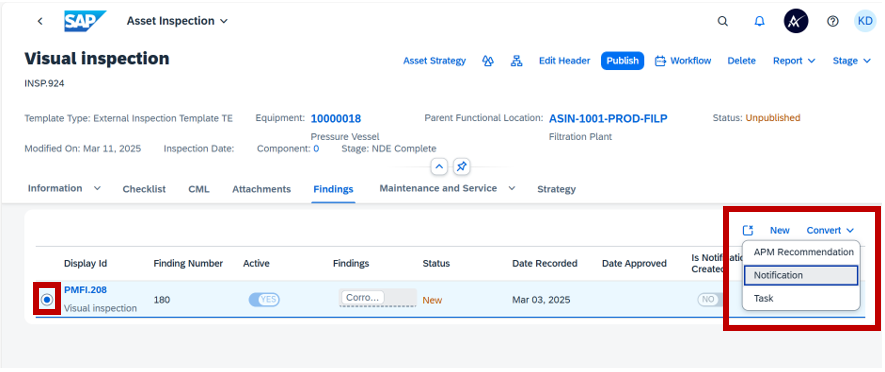Open equipment link 10000018
The height and width of the screenshot is (372, 885).
pyautogui.click(x=336, y=119)
